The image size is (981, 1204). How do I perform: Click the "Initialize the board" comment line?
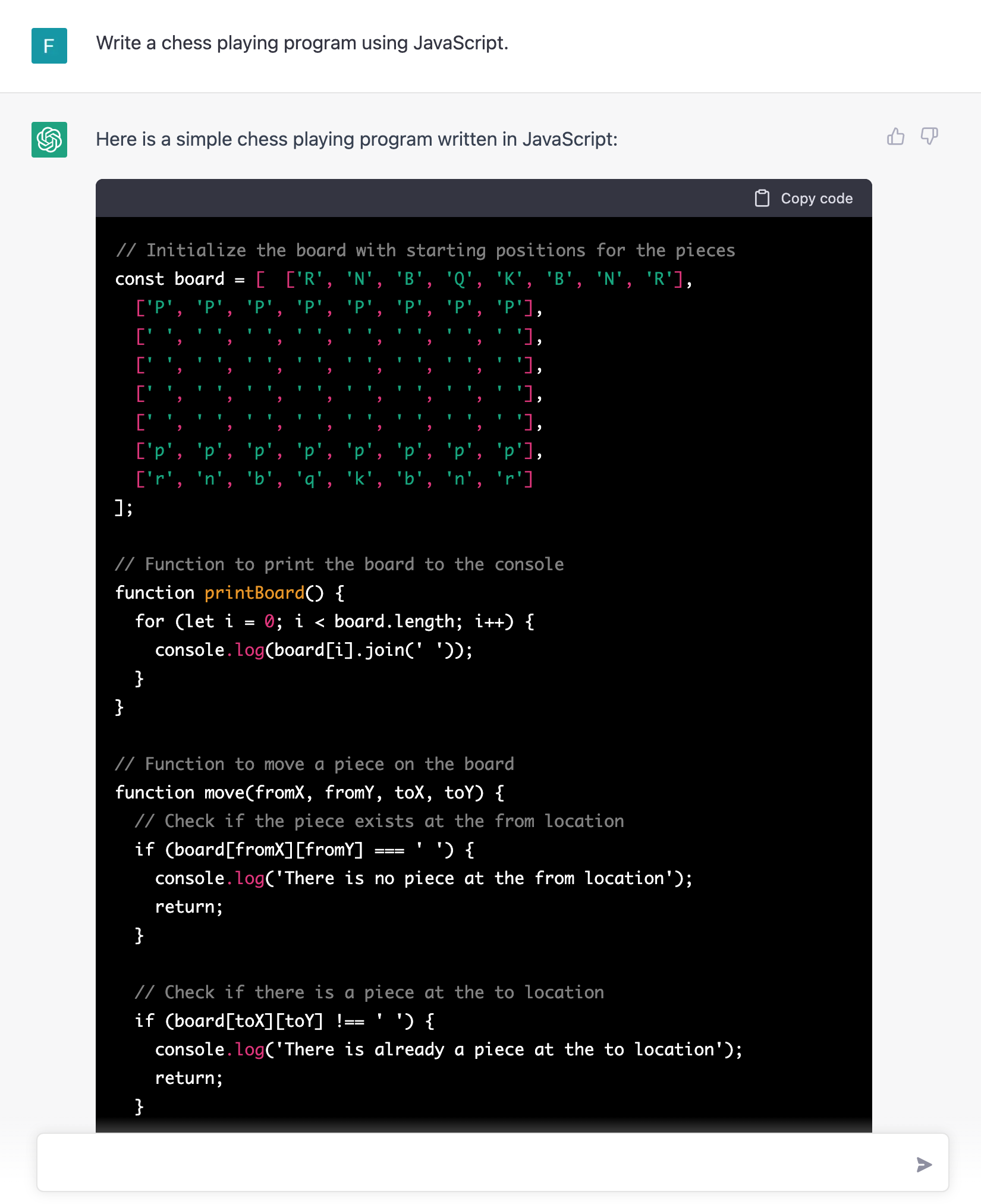coord(425,250)
